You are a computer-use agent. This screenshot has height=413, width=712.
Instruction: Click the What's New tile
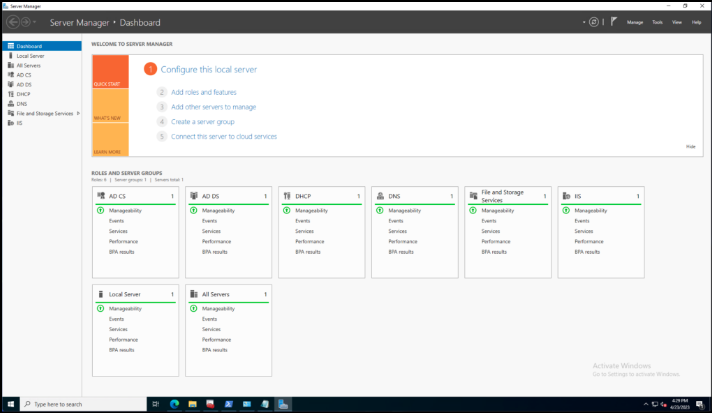[110, 105]
